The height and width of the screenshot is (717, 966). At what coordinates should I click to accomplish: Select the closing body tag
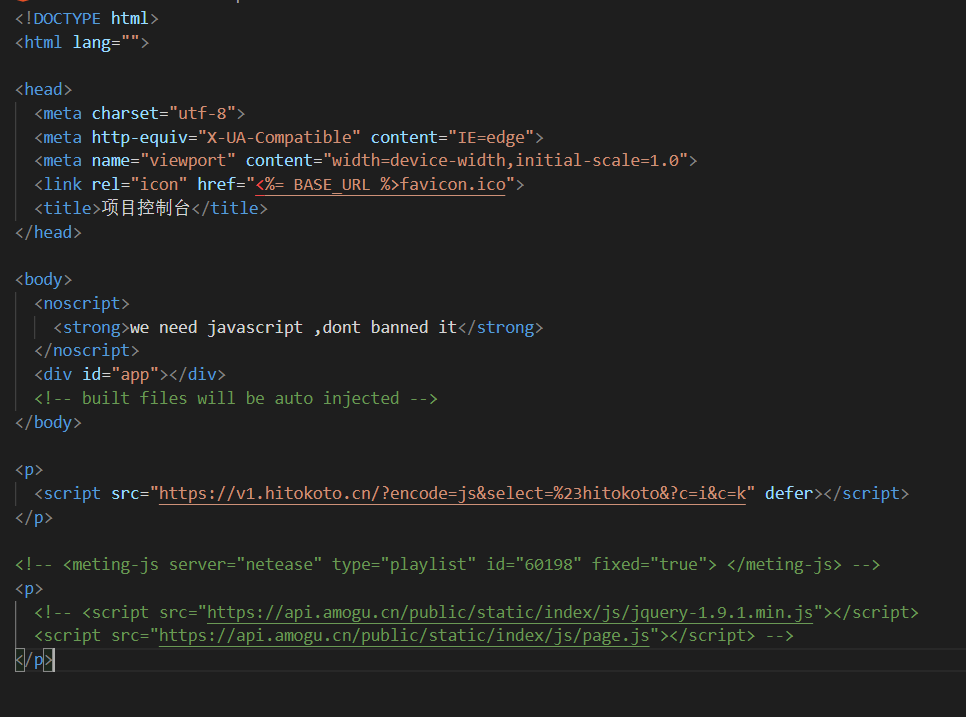coord(48,421)
